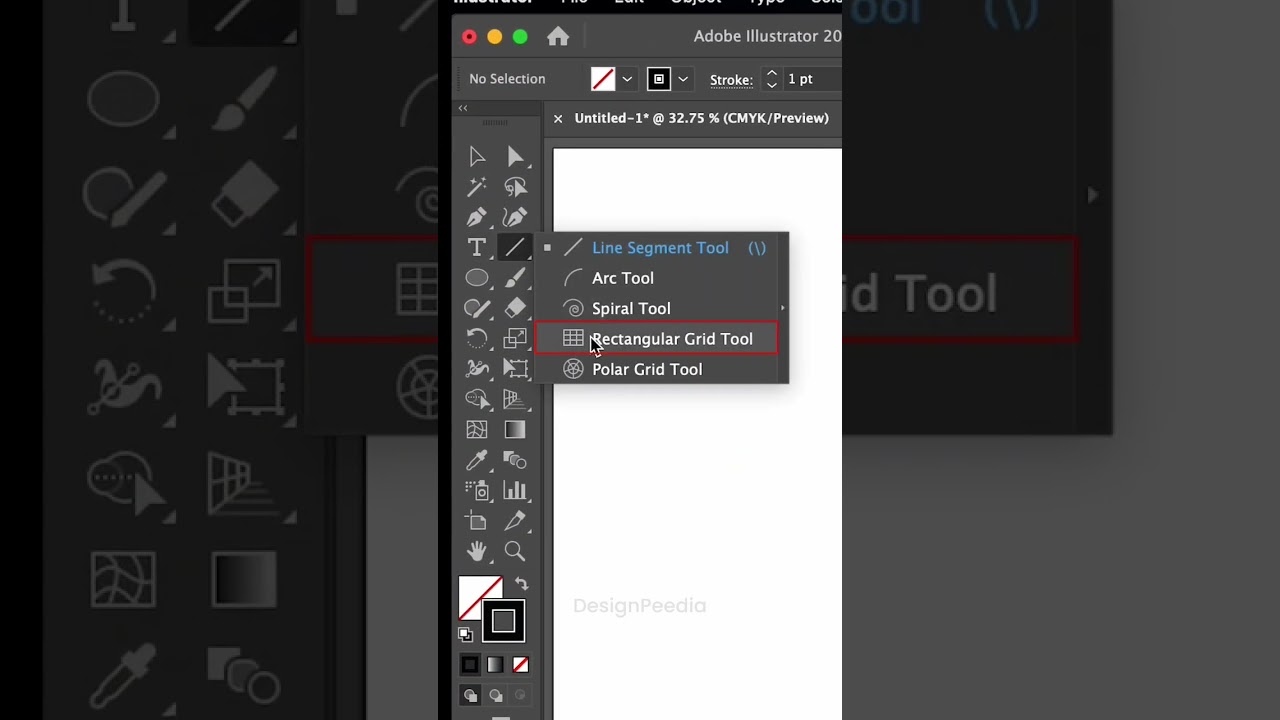The width and height of the screenshot is (1280, 720).
Task: Select the Lasso tool
Action: (x=515, y=187)
